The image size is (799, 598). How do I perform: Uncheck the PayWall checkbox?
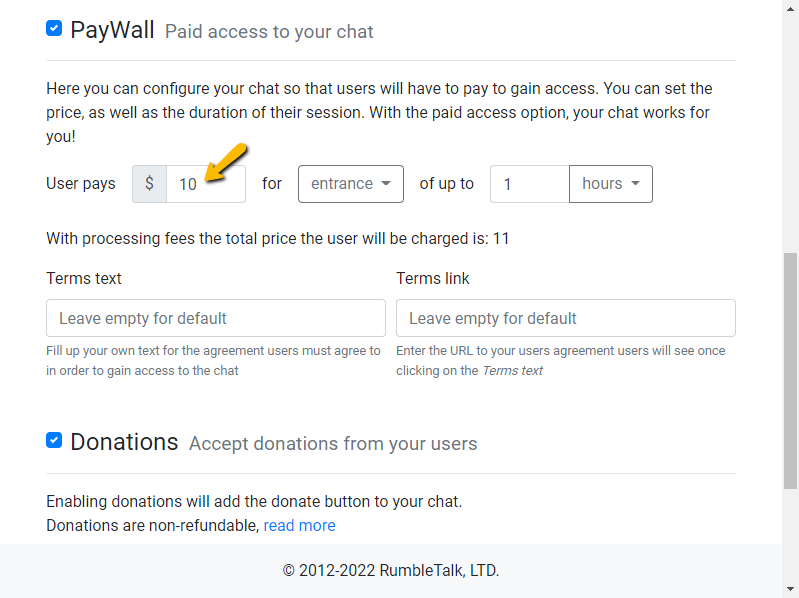tap(54, 29)
